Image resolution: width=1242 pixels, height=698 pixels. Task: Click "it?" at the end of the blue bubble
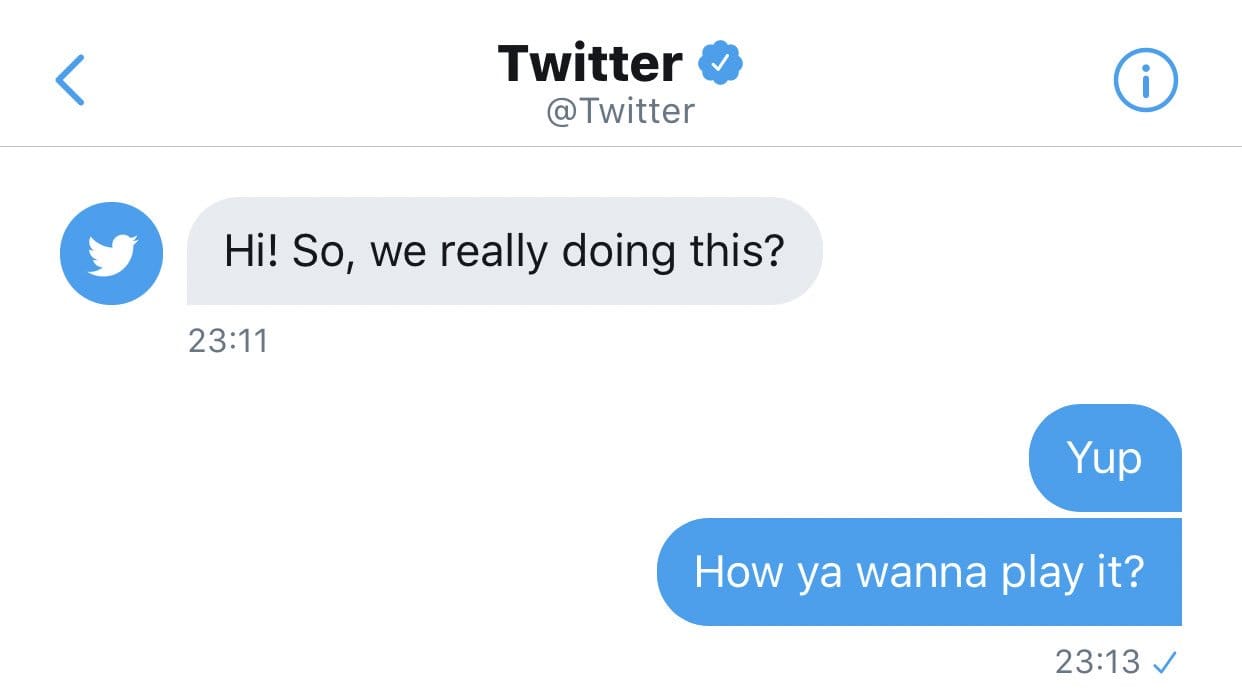click(x=1117, y=572)
